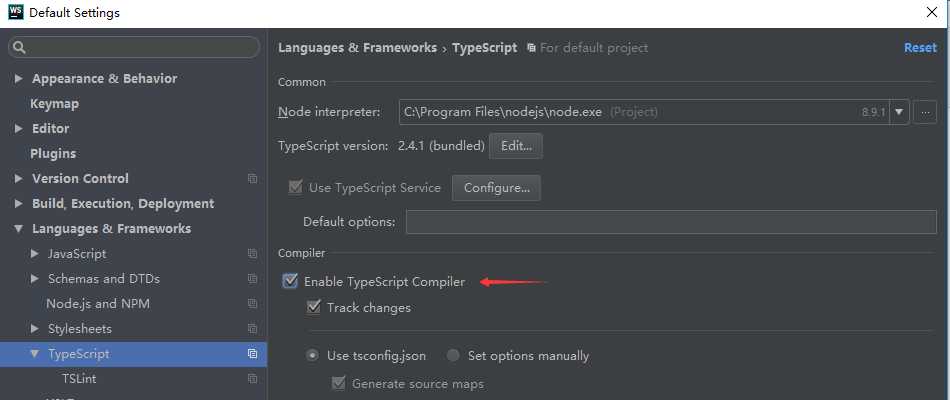This screenshot has height=400, width=950.
Task: Click the Default options input field
Action: click(x=671, y=222)
